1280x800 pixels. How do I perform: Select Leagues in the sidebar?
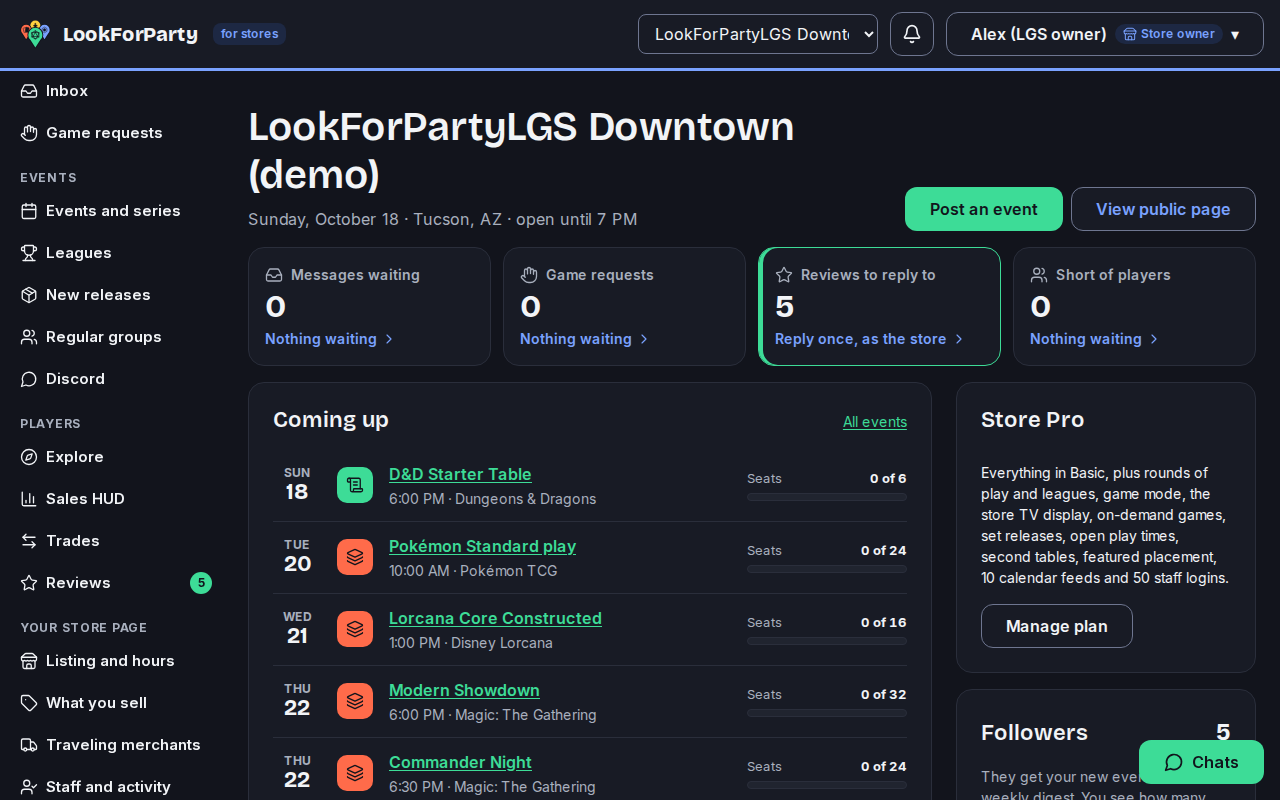pyautogui.click(x=116, y=253)
